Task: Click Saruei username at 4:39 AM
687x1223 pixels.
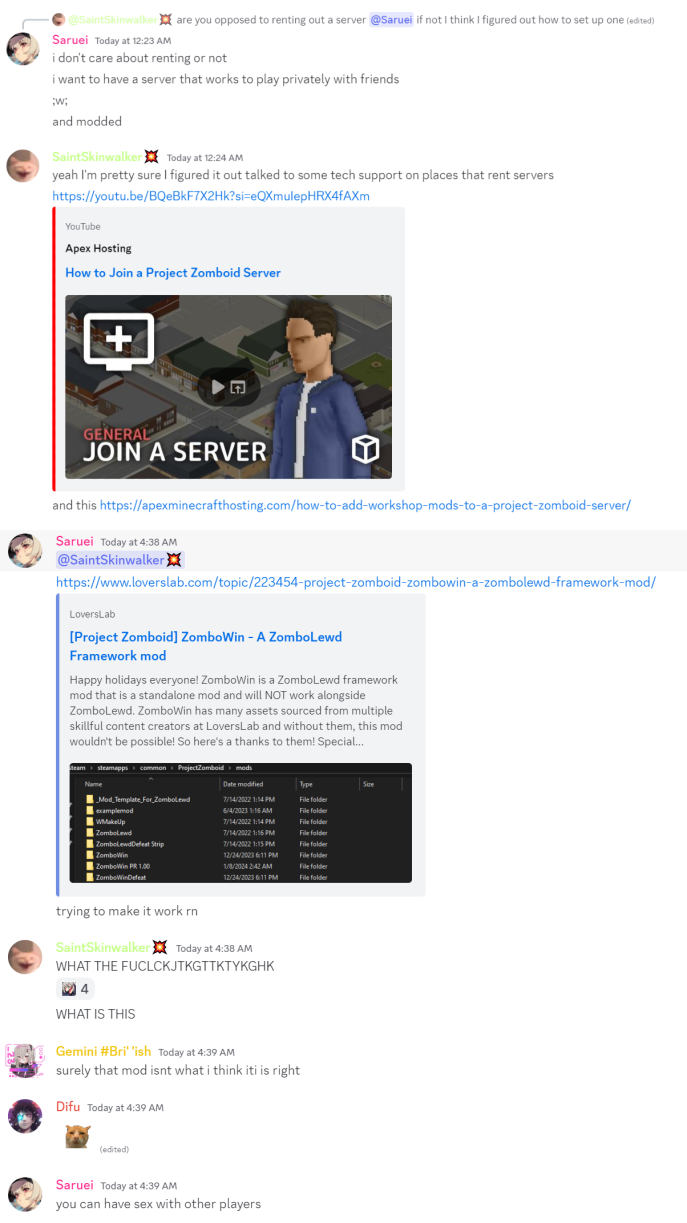Action: 75,1185
